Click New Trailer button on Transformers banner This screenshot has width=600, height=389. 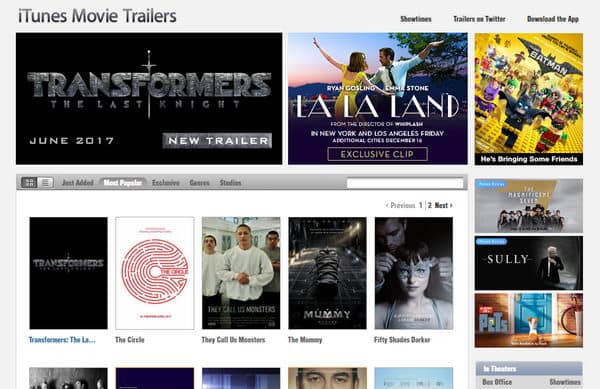click(217, 141)
